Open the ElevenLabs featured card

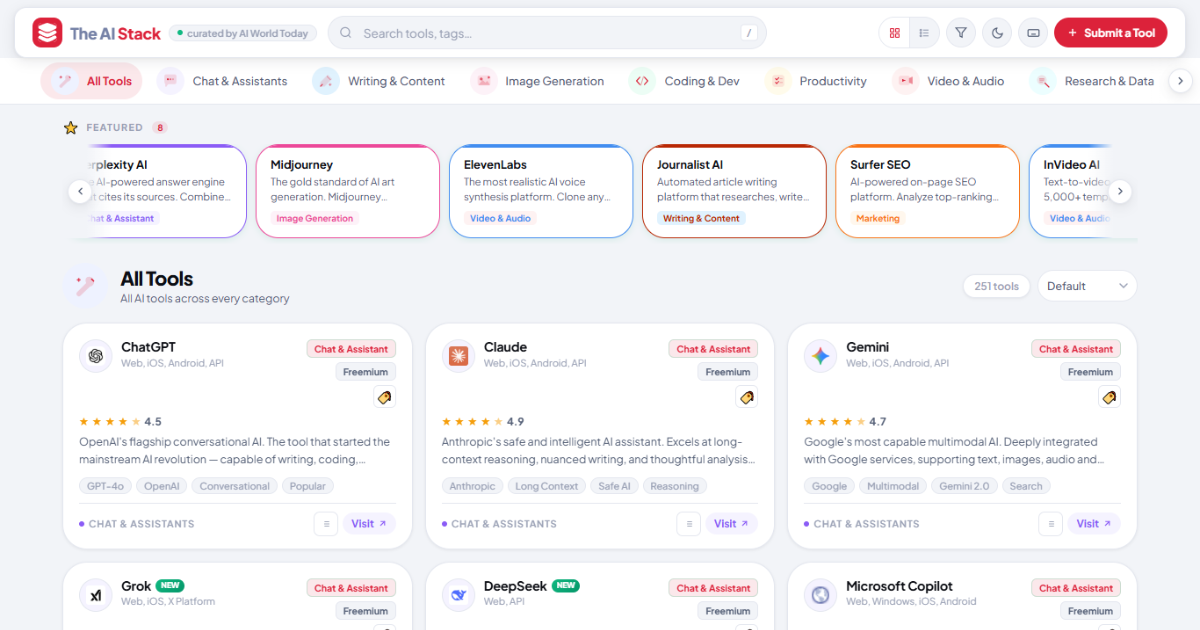[x=541, y=191]
